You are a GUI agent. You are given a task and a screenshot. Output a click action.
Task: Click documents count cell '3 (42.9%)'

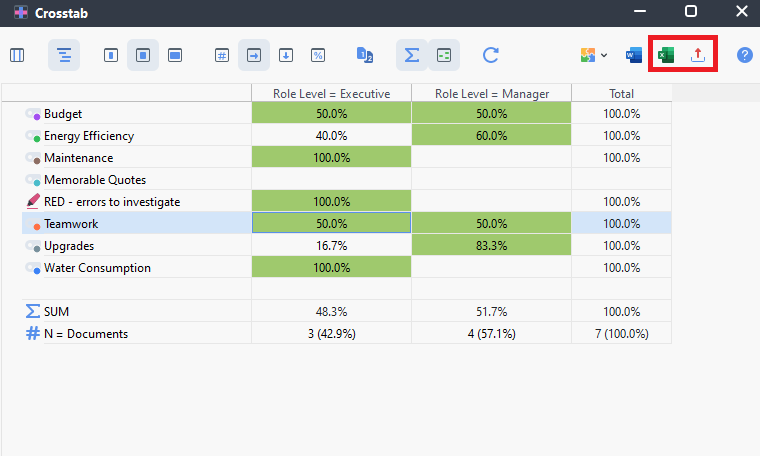pos(332,334)
